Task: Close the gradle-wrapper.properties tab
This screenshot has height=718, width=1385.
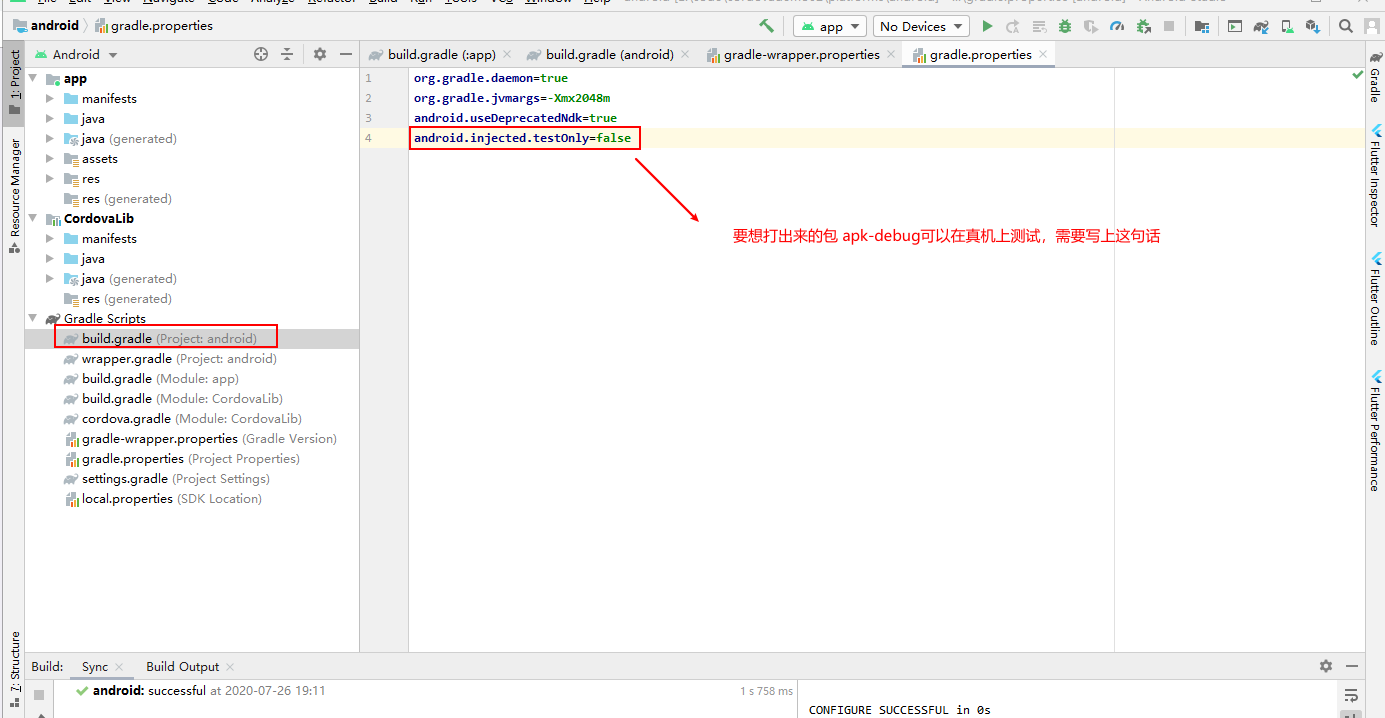Action: point(890,54)
